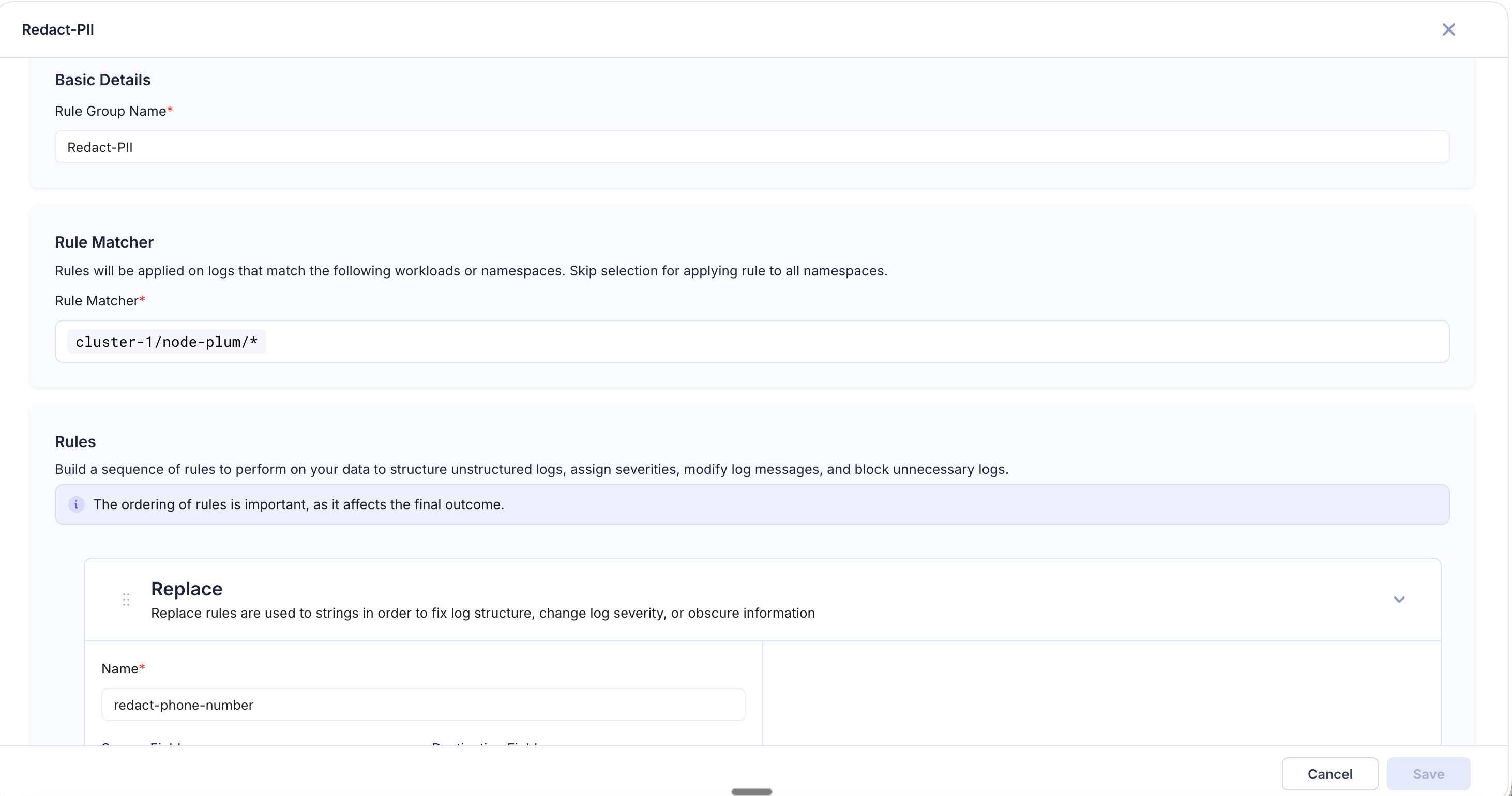The width and height of the screenshot is (1512, 796).
Task: Click the Replace rule title
Action: click(187, 589)
